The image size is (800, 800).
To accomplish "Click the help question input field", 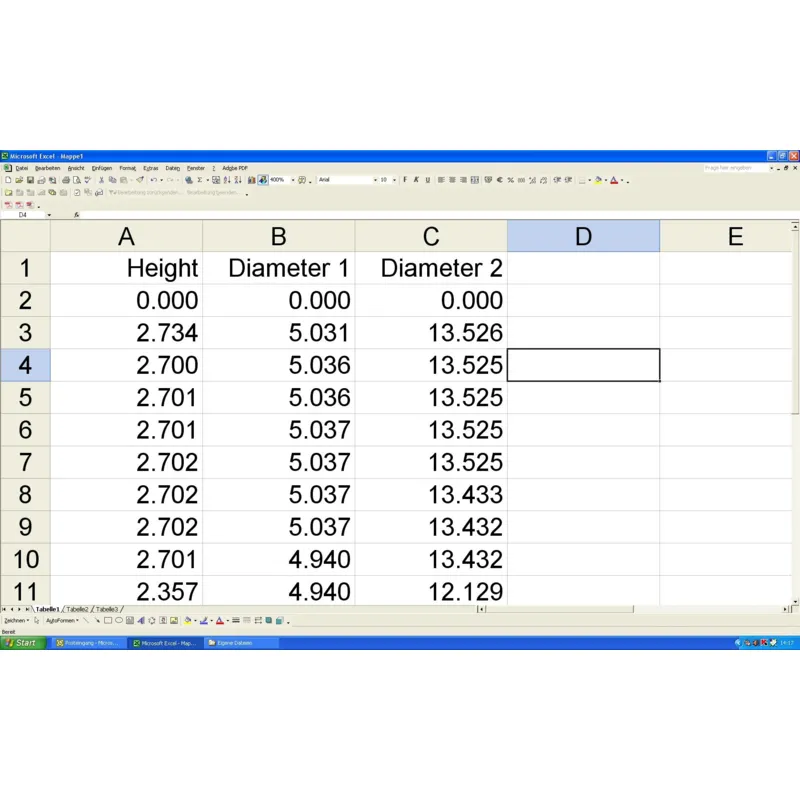I will point(735,168).
